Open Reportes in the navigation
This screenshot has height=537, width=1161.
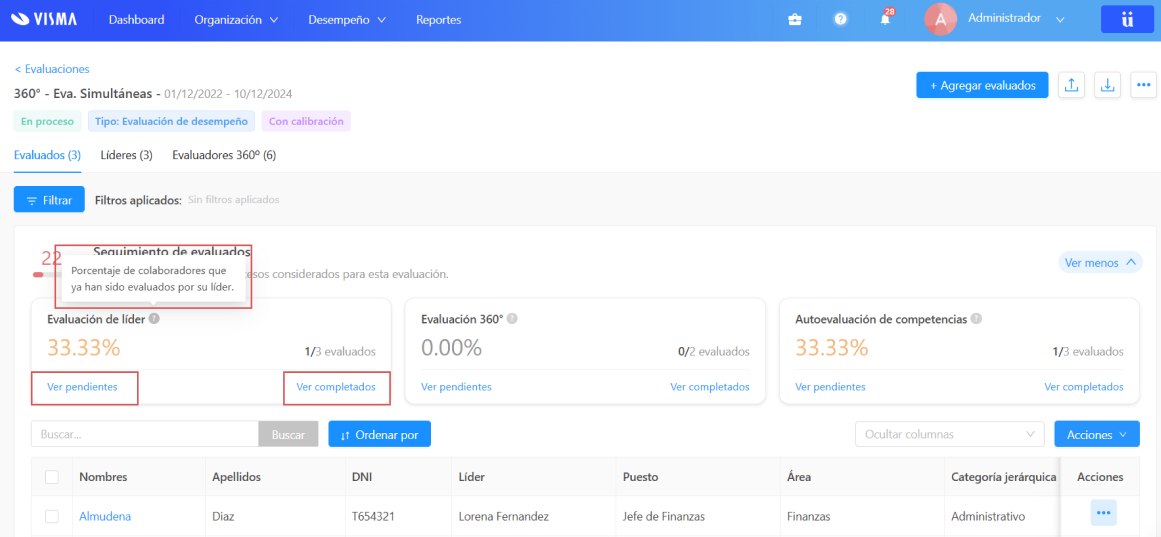[438, 20]
